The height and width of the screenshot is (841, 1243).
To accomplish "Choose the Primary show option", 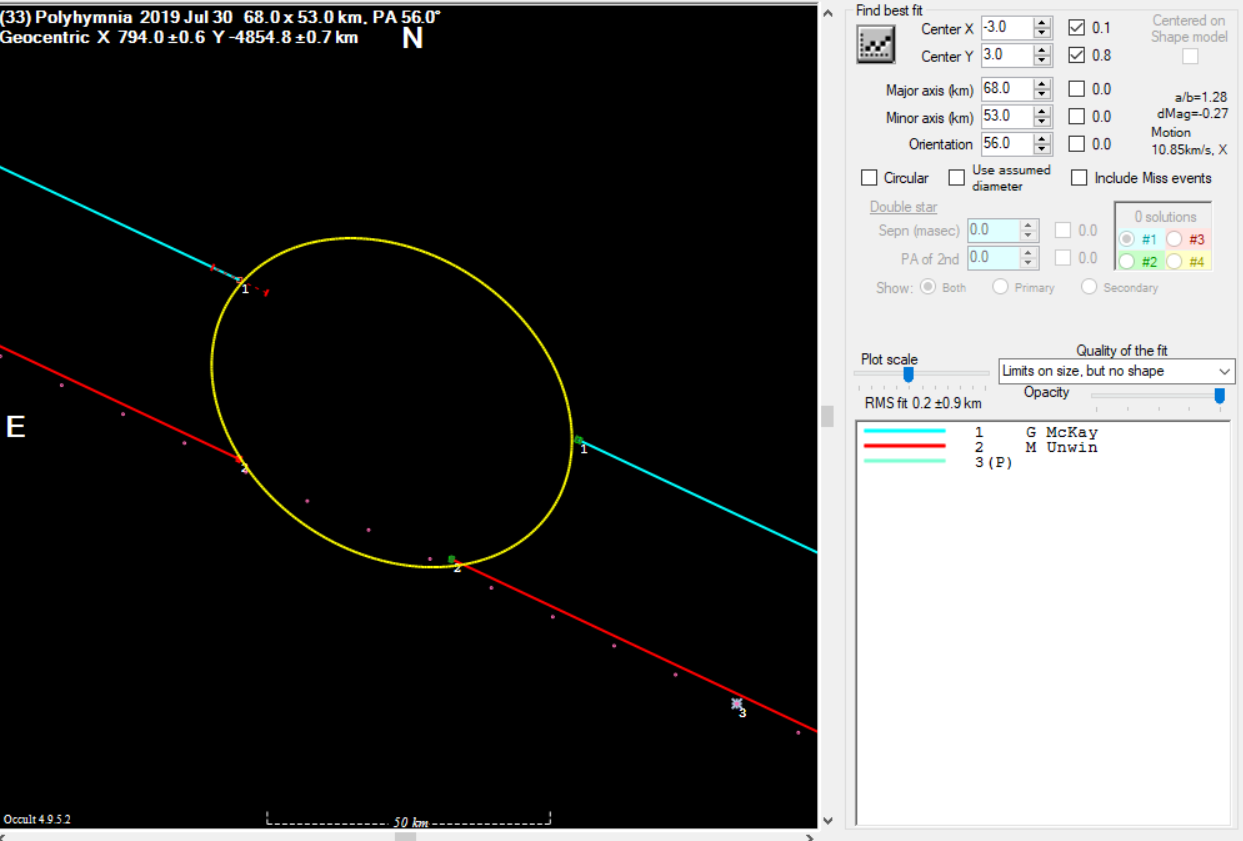I will point(1000,287).
